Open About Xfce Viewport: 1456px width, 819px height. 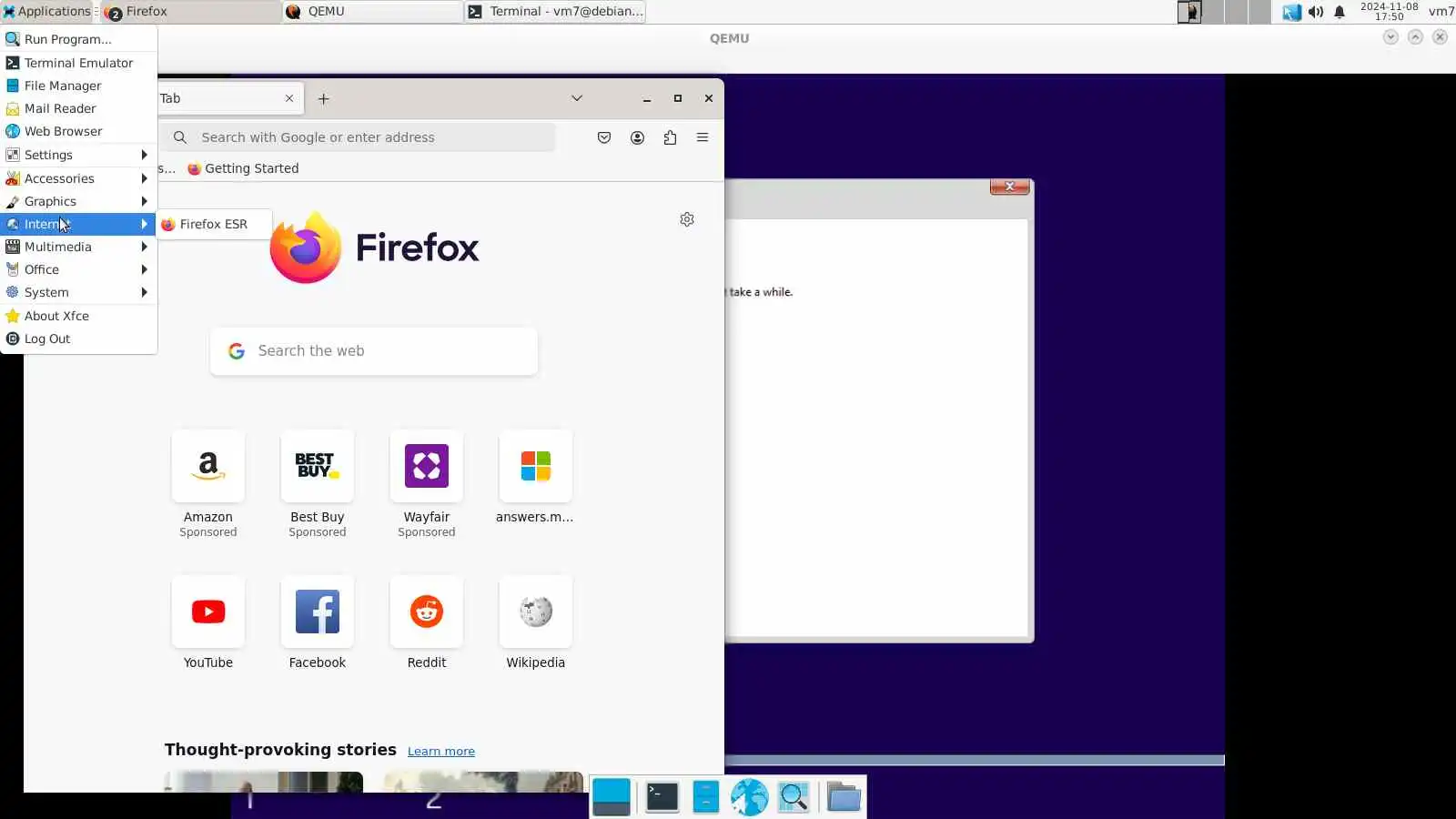78,316
